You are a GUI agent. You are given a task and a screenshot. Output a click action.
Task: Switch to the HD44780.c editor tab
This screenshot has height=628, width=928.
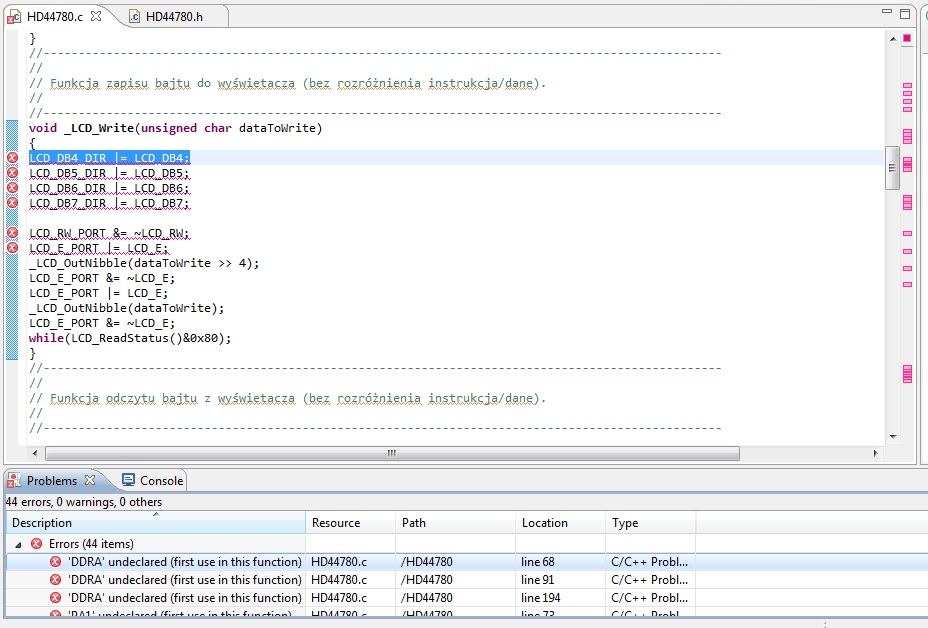coord(54,17)
